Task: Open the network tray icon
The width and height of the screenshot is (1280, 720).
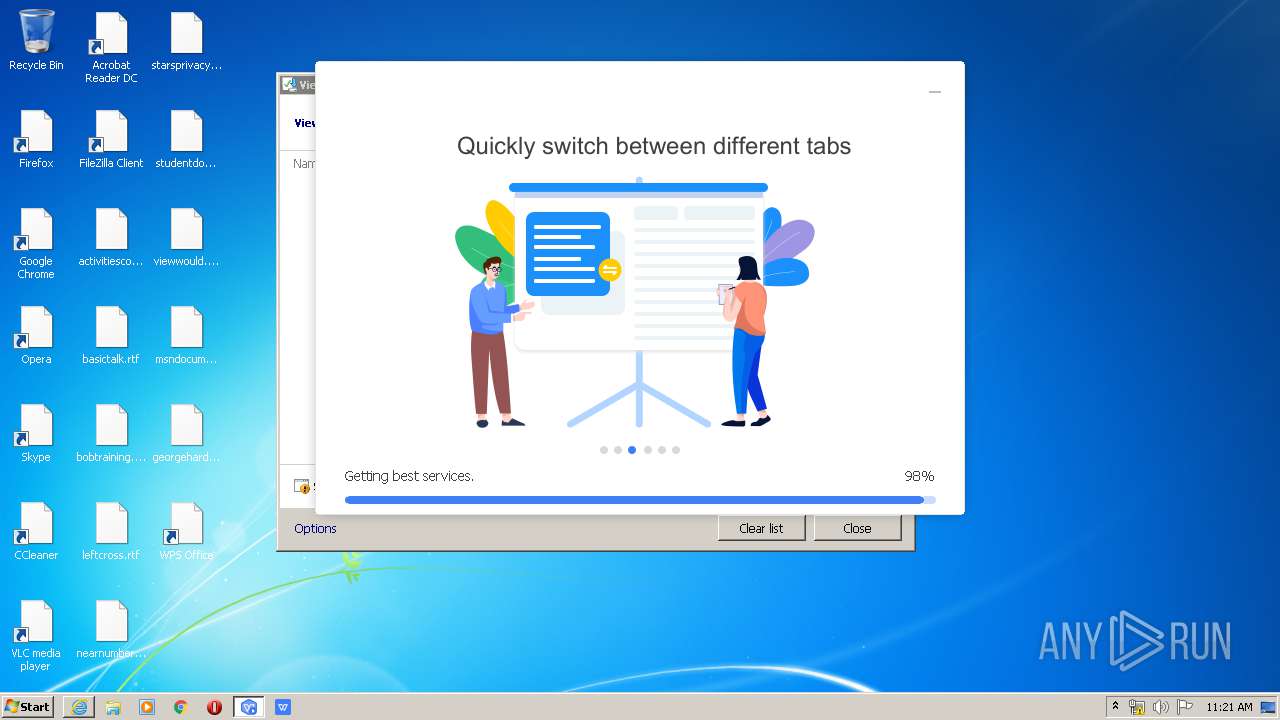Action: coord(1137,707)
